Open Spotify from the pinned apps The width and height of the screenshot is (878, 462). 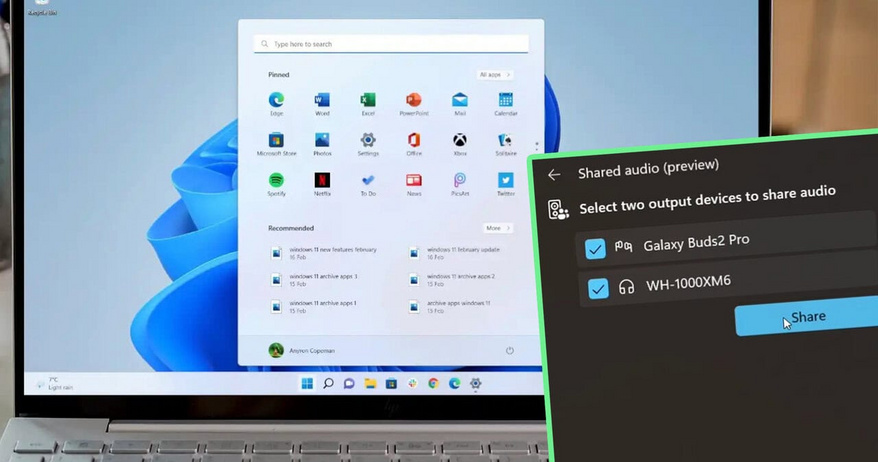pos(276,181)
